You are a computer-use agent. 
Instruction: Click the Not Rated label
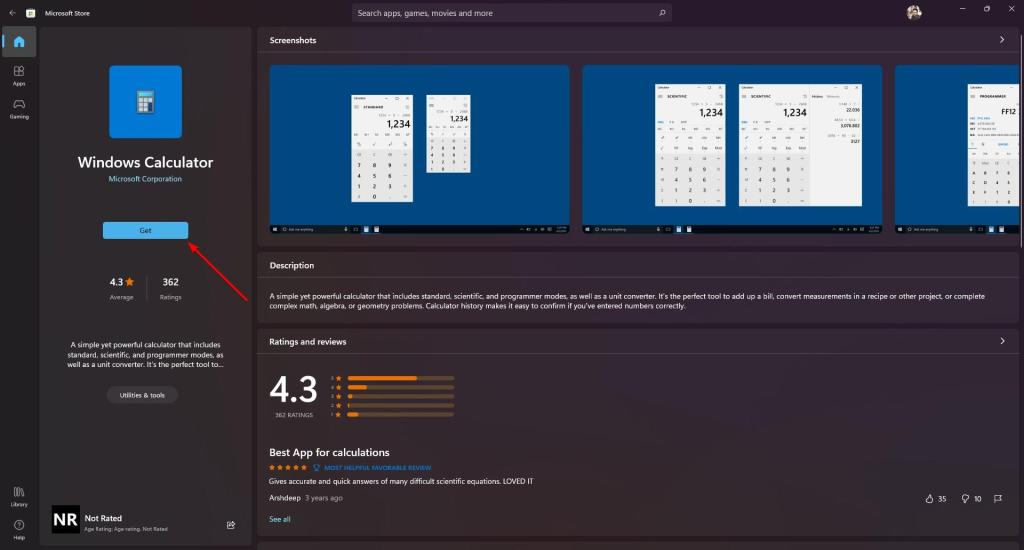[103, 518]
